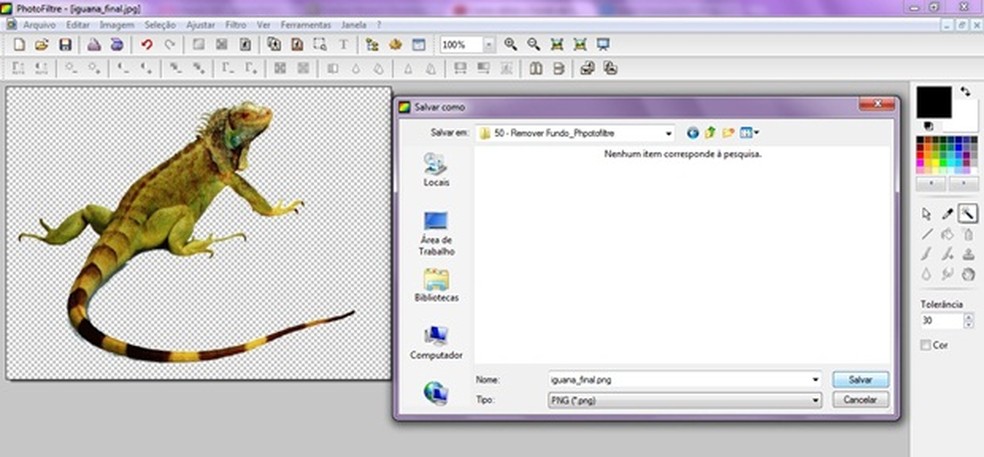Open Computador in save dialog sidebar
The height and width of the screenshot is (457, 984).
tap(436, 343)
